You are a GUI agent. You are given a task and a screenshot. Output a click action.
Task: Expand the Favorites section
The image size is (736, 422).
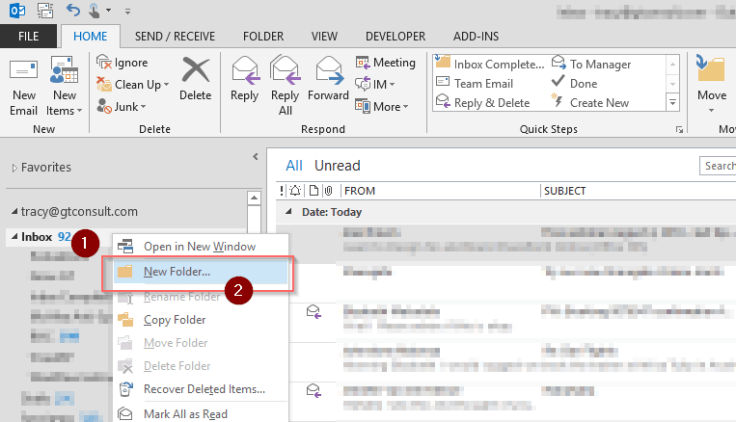click(x=14, y=168)
